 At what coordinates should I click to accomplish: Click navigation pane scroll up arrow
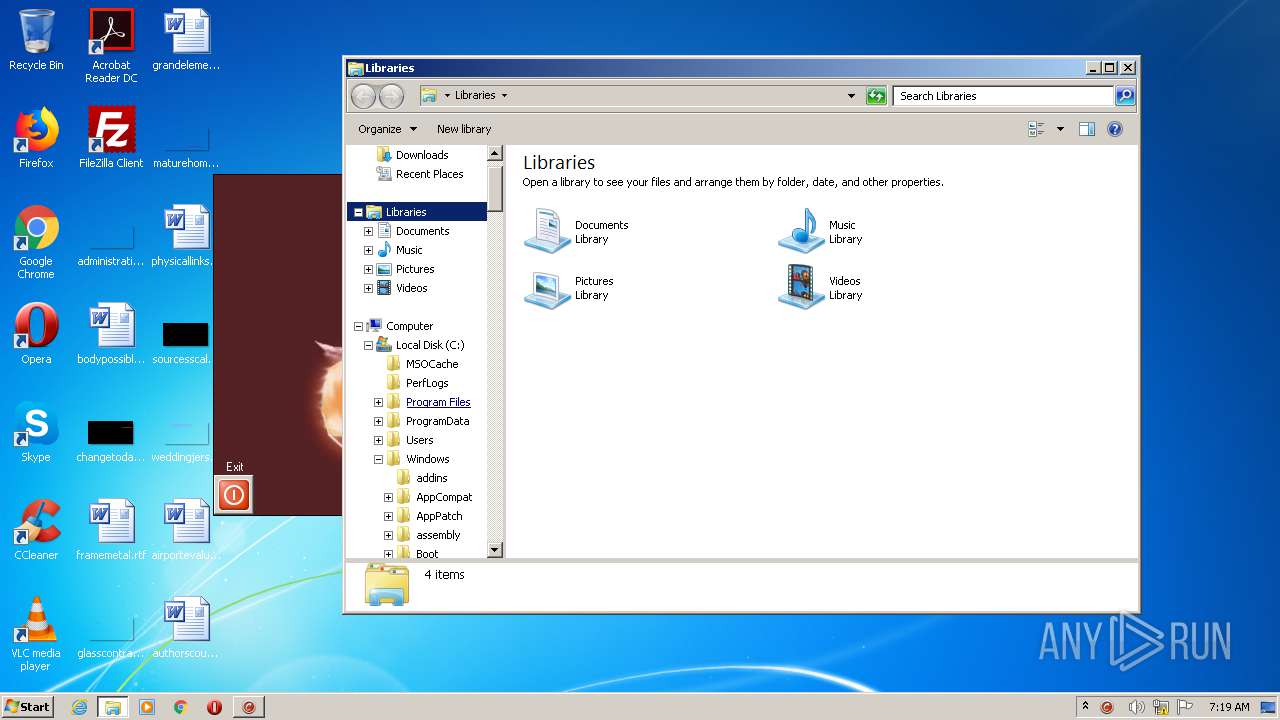tap(494, 154)
